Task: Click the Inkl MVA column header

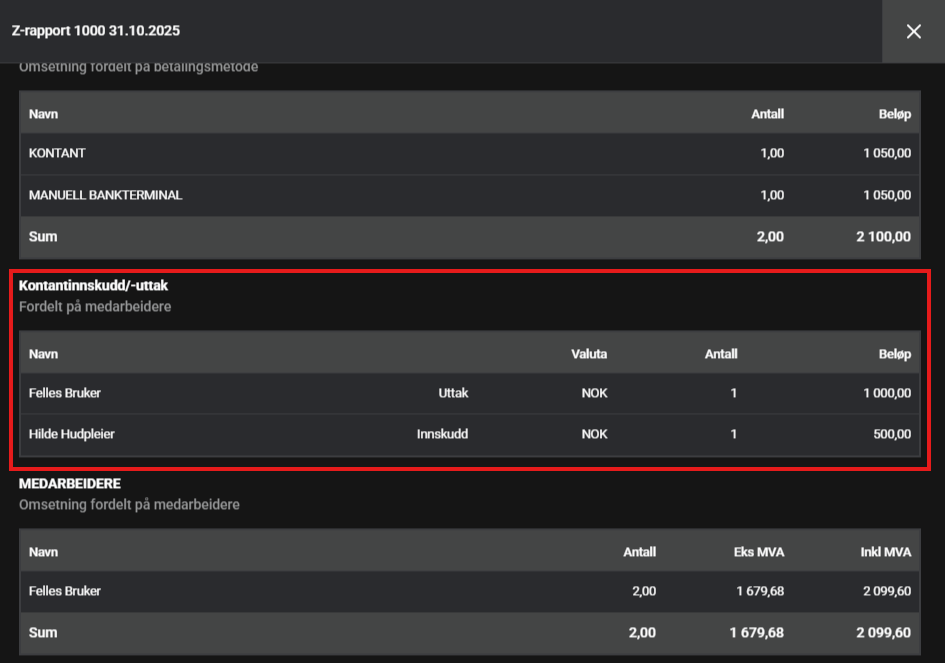Action: (887, 551)
